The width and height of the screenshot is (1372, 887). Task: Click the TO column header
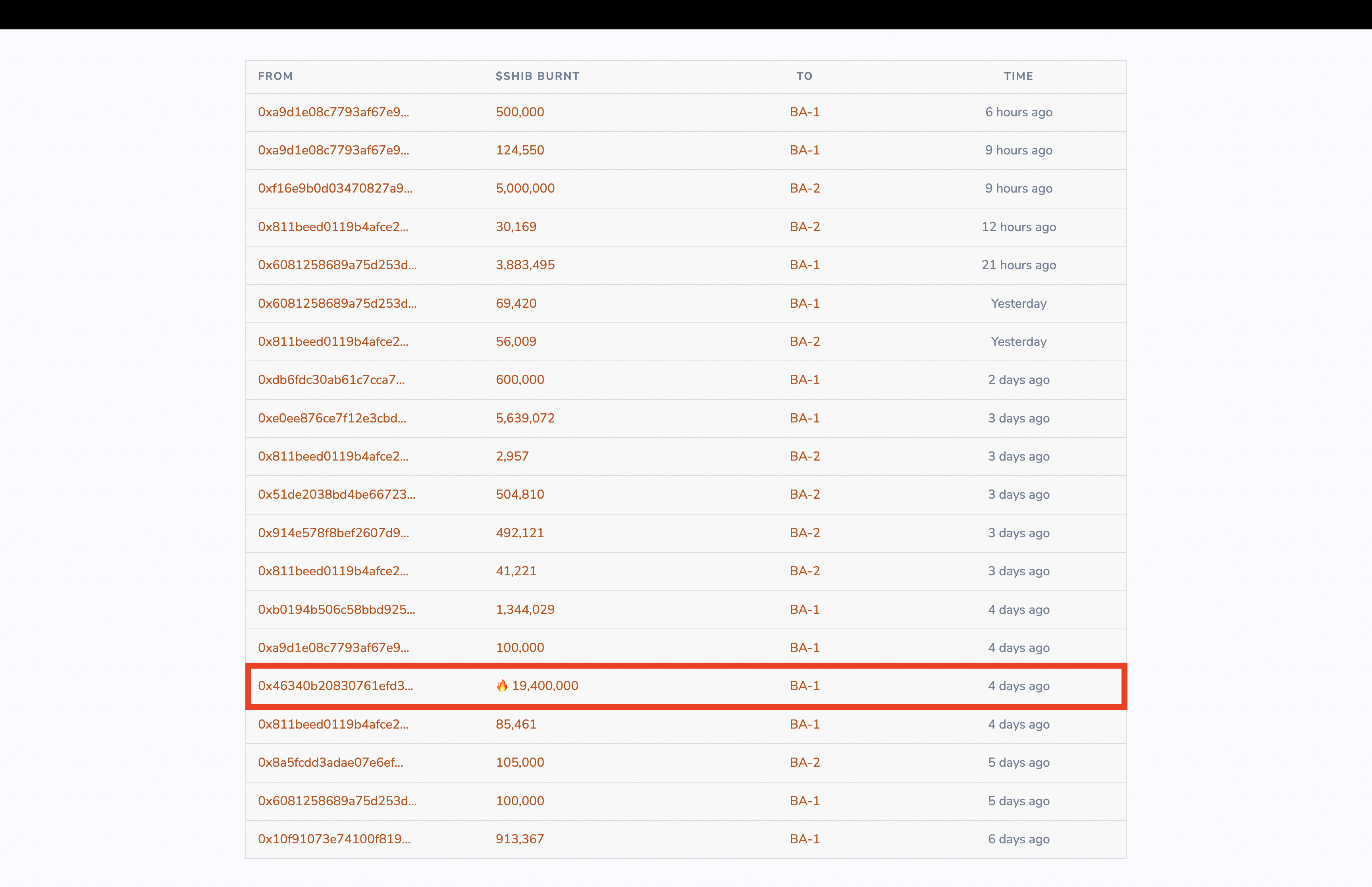pos(804,76)
